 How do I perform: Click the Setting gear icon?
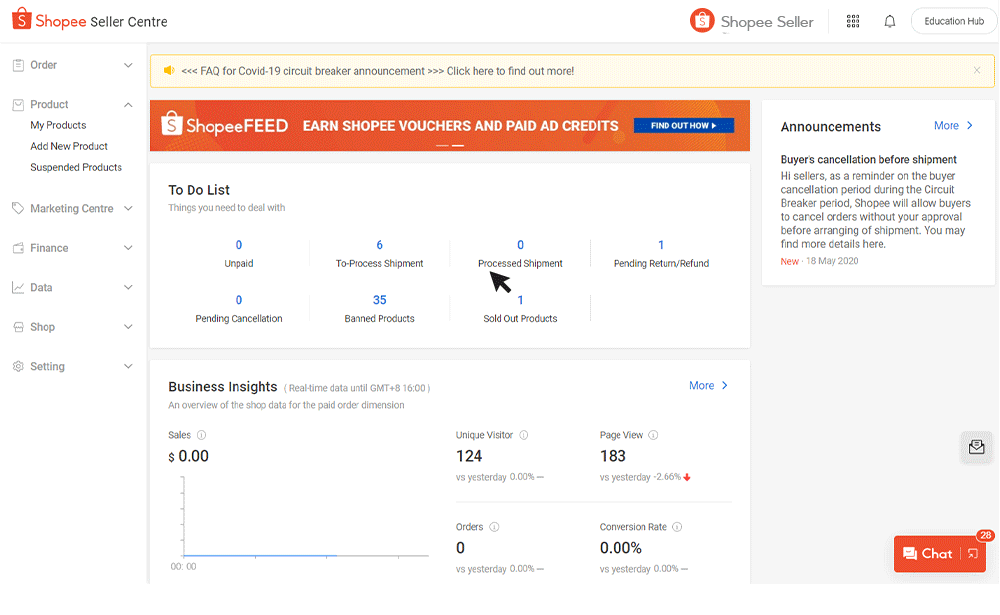18,367
